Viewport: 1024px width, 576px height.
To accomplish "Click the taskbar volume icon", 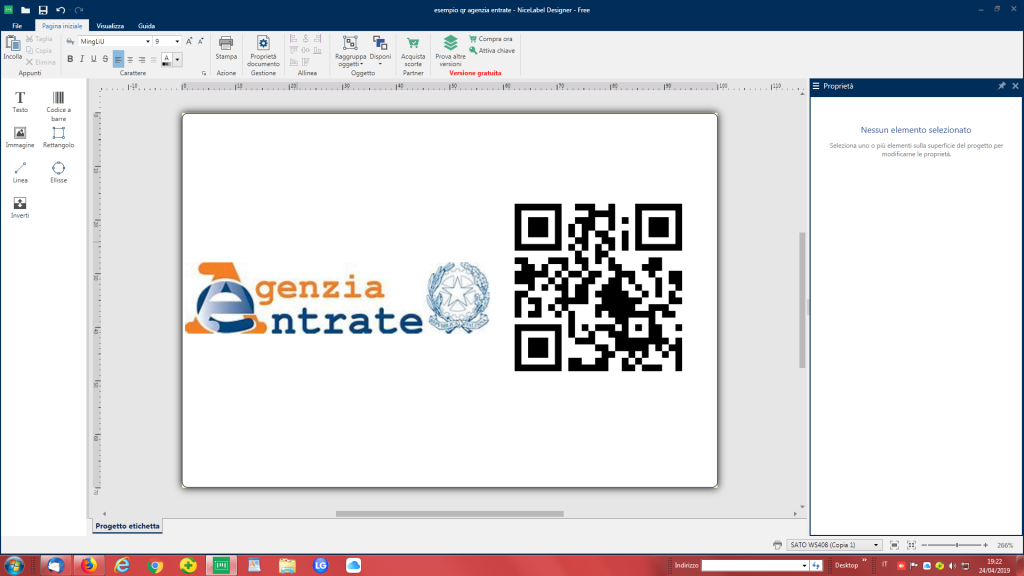I will coord(952,566).
